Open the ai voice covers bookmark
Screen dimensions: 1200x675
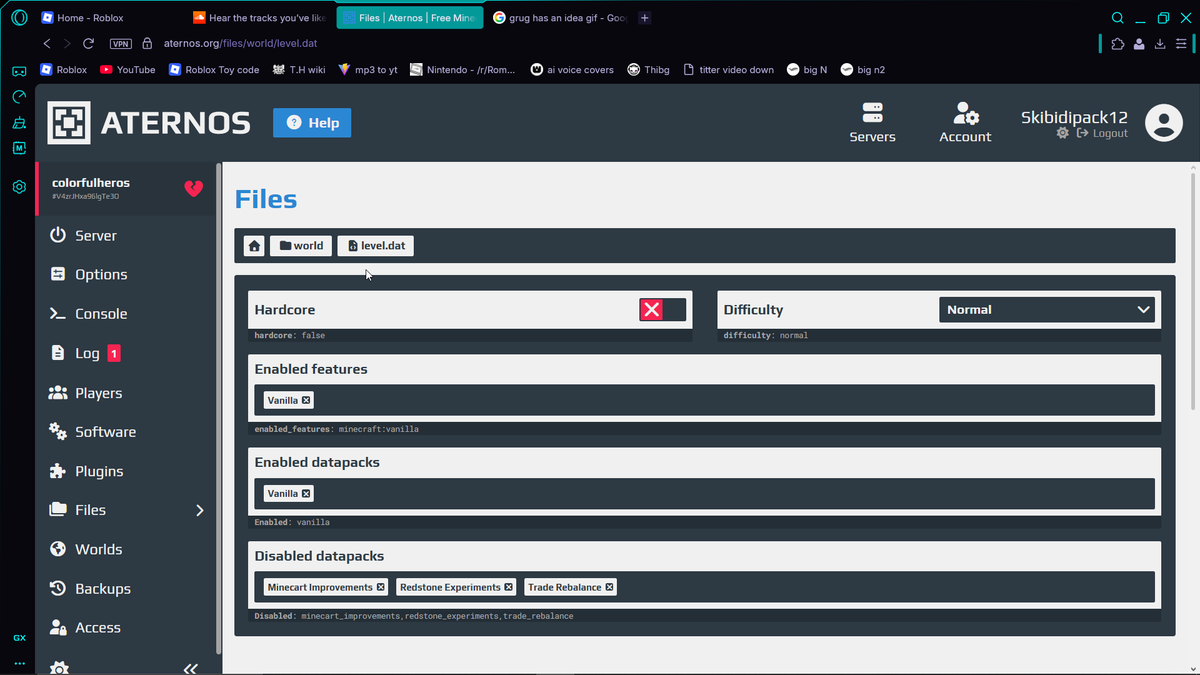(x=572, y=70)
